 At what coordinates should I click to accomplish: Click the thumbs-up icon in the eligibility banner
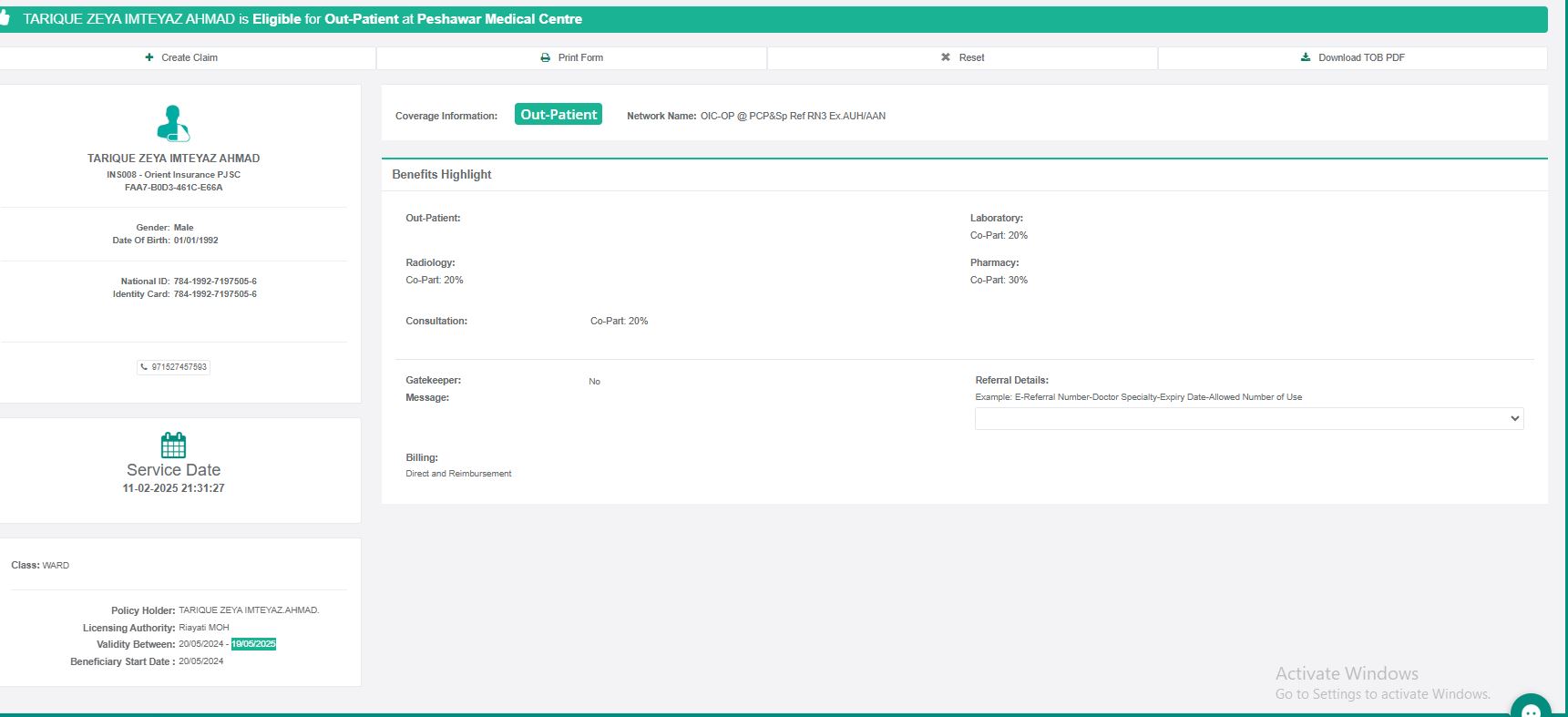pos(5,19)
